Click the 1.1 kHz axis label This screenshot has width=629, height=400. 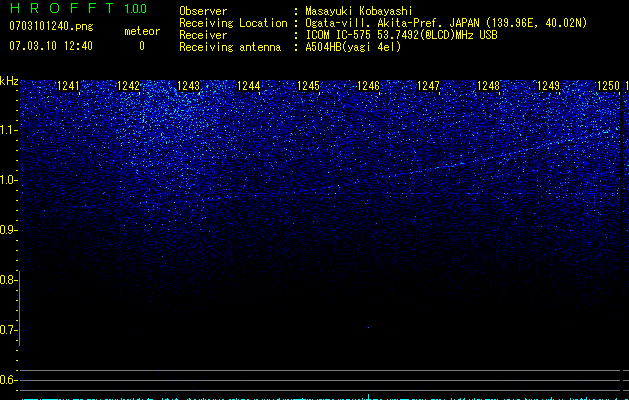point(9,130)
